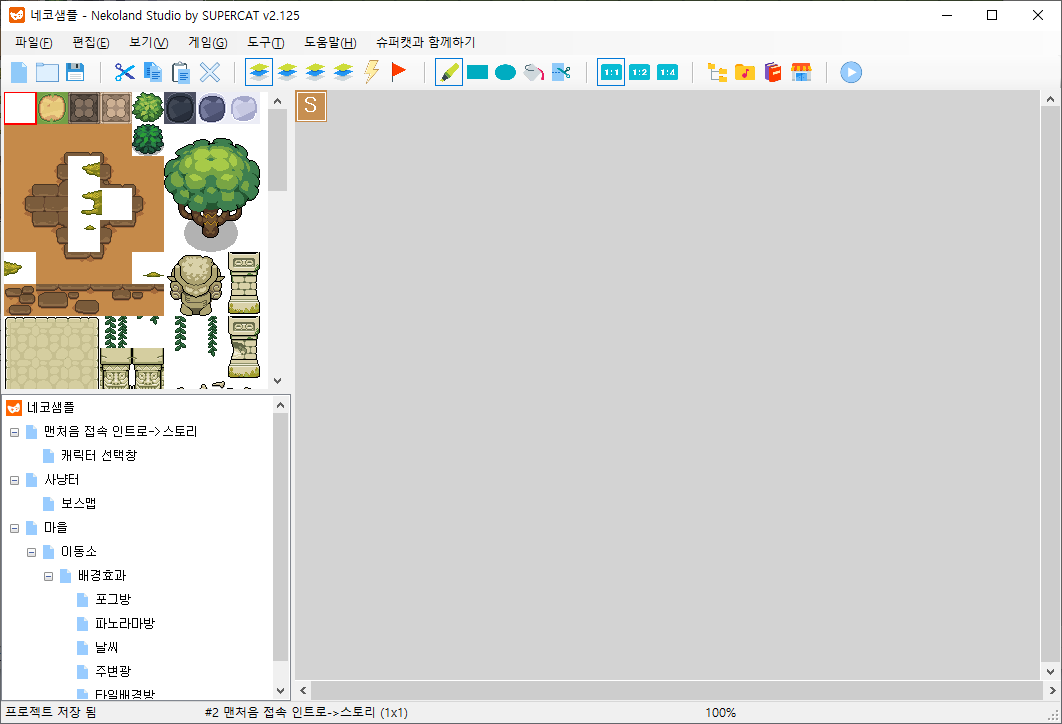
Task: Open the 도움말(H) menu
Action: pos(330,43)
